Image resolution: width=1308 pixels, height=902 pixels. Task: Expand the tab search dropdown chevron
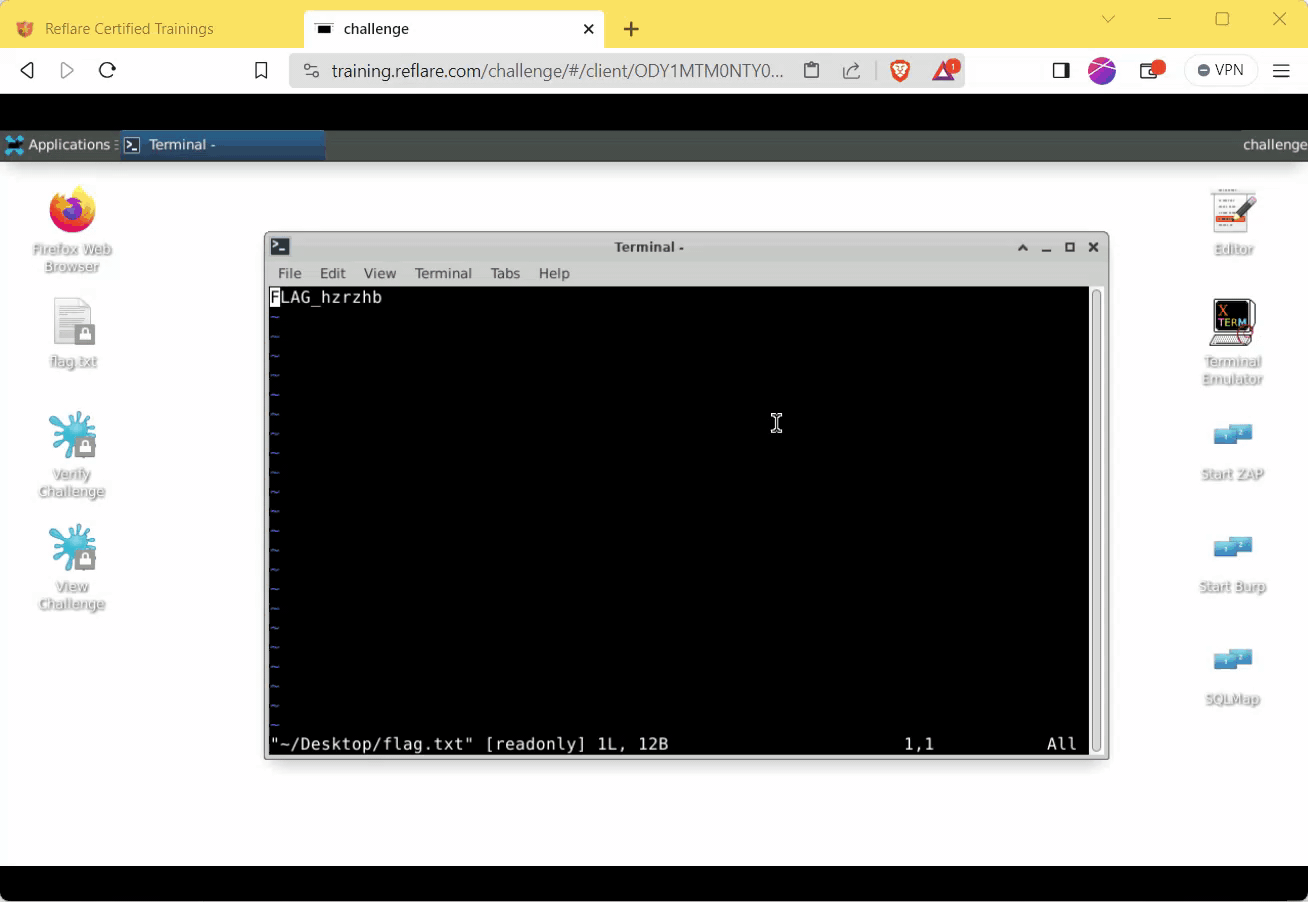[x=1108, y=19]
